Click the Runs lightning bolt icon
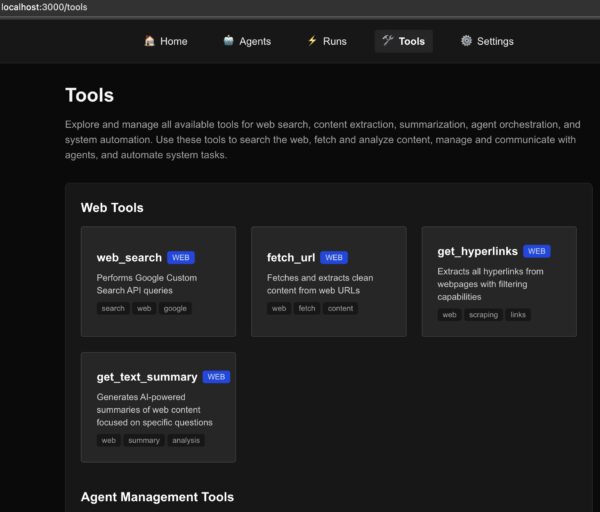 point(312,41)
